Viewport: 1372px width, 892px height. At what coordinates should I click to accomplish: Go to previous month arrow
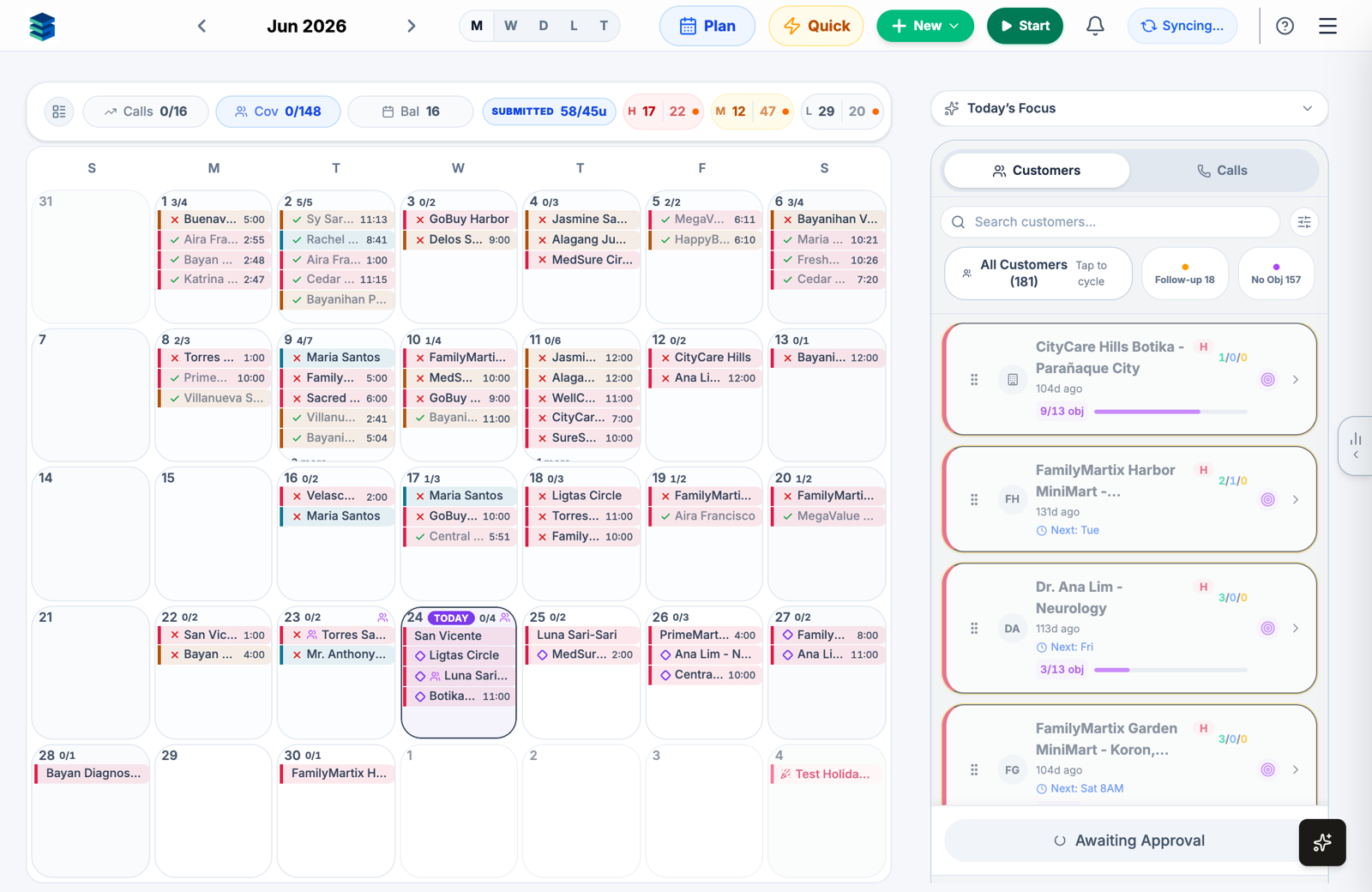click(x=202, y=26)
